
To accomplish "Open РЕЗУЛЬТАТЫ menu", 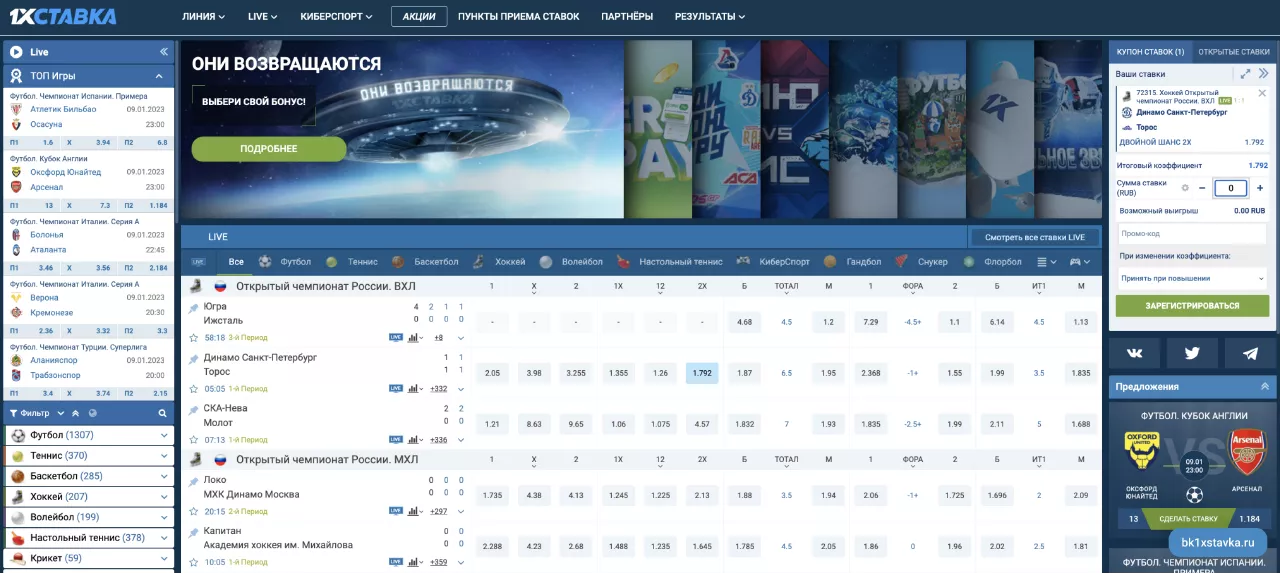I will [x=709, y=17].
